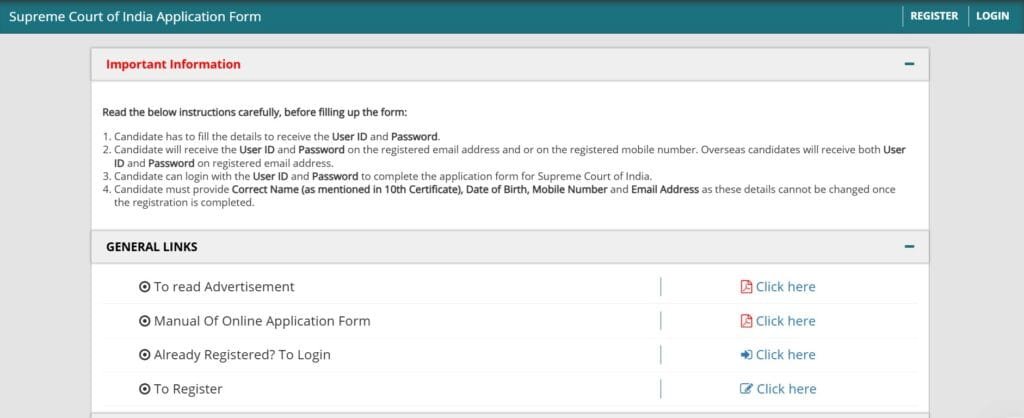Click the PDF icon for the Online Application Manual
Screen dimensions: 1024x418
pos(746,321)
